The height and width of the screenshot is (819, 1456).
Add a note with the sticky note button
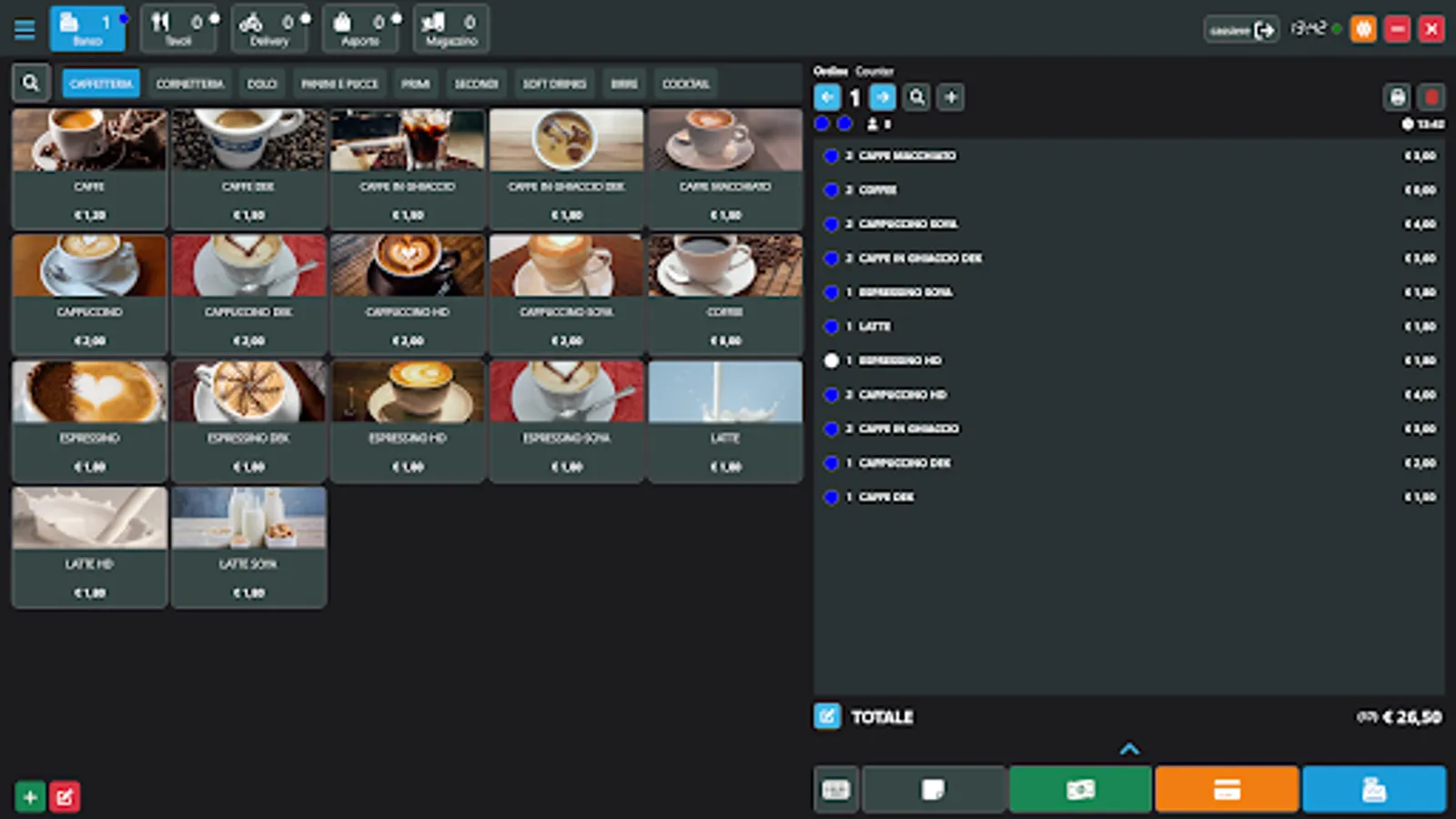934,789
